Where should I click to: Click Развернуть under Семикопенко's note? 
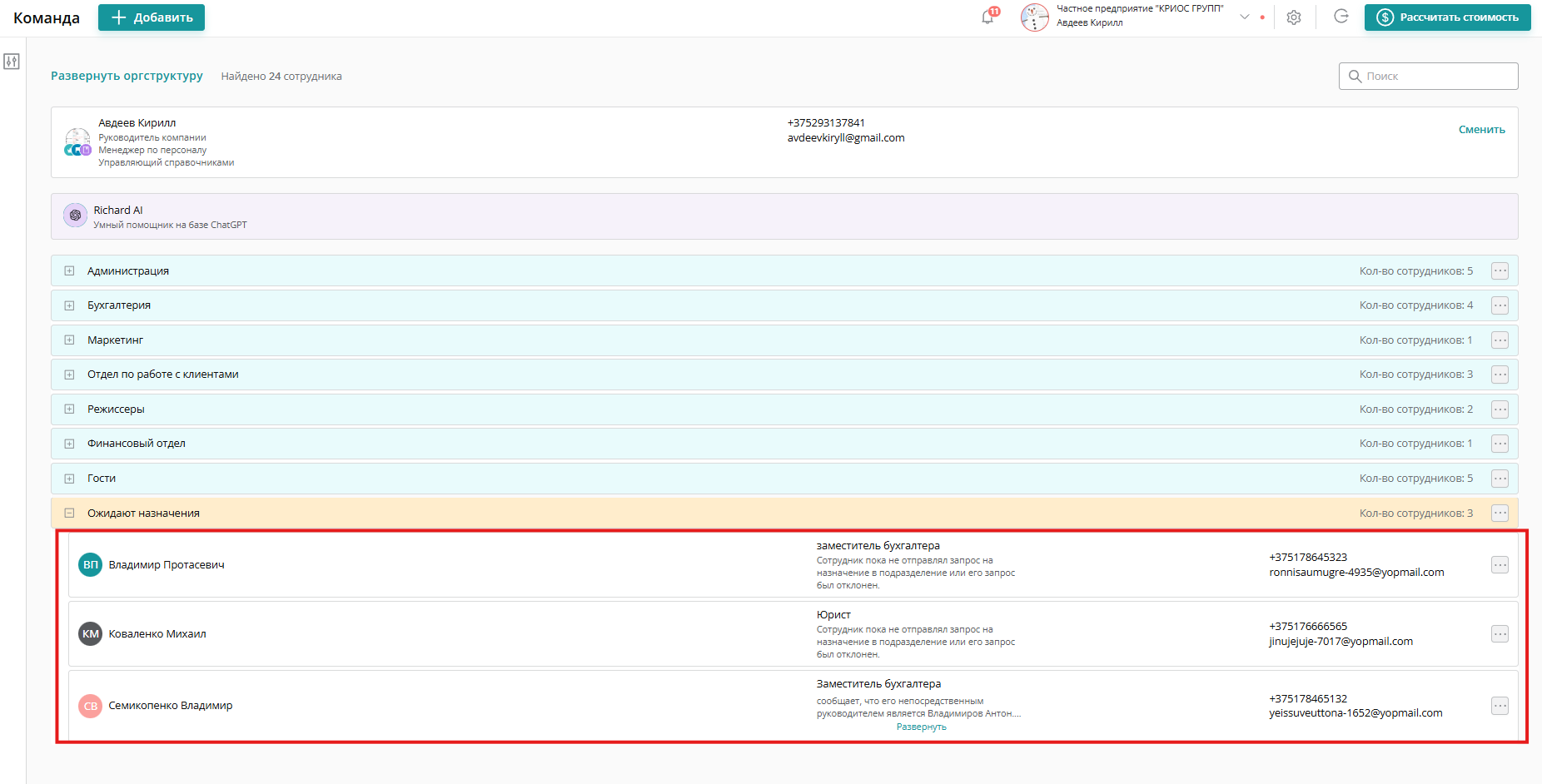tap(921, 727)
